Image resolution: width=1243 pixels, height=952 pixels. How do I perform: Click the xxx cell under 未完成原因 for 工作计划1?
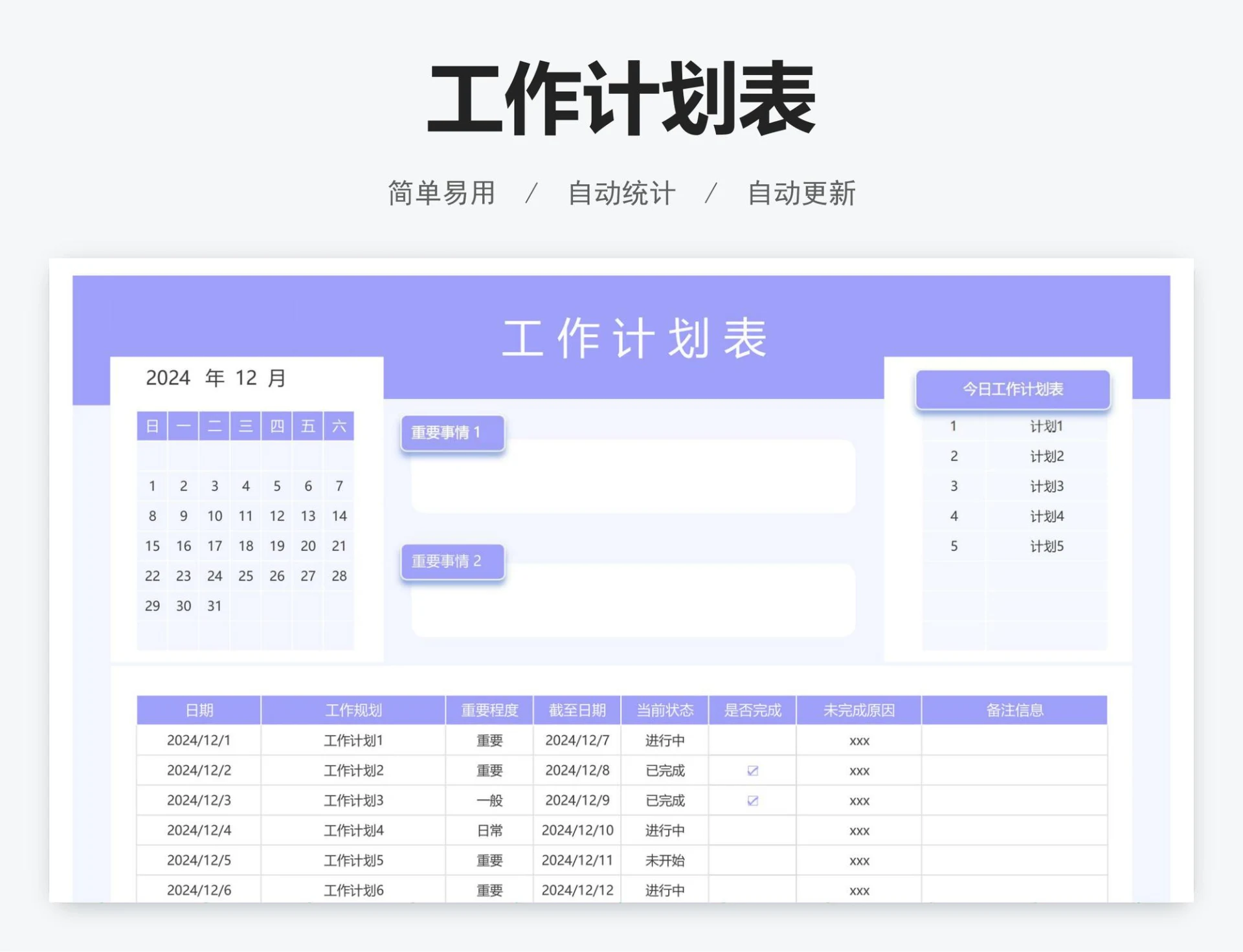[858, 740]
